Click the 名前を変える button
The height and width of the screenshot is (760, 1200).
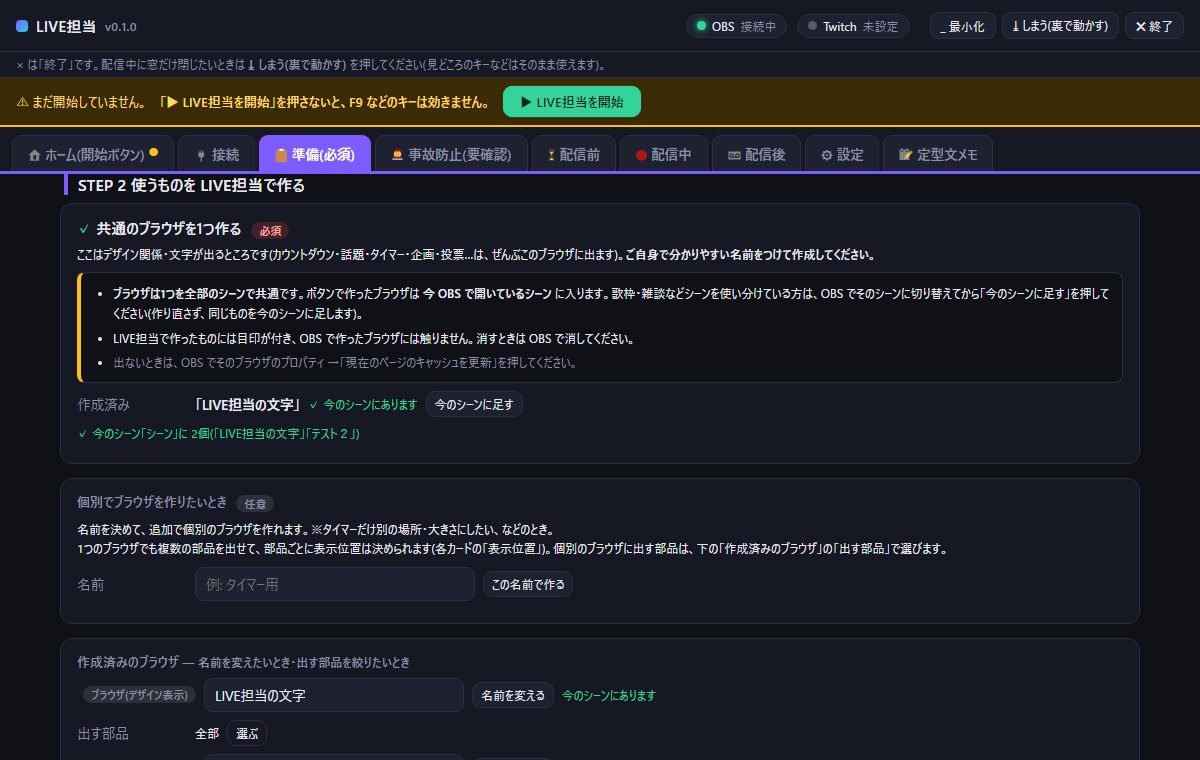[x=513, y=695]
